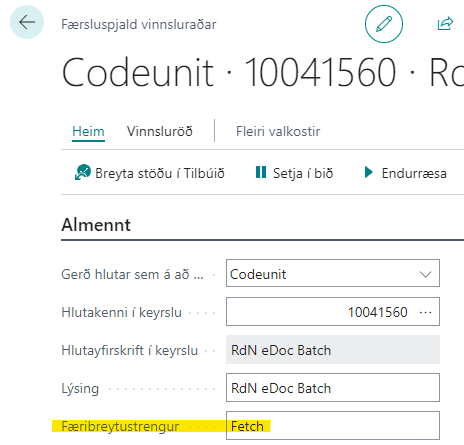The image size is (464, 445).
Task: Open the share icon
Action: click(x=445, y=24)
